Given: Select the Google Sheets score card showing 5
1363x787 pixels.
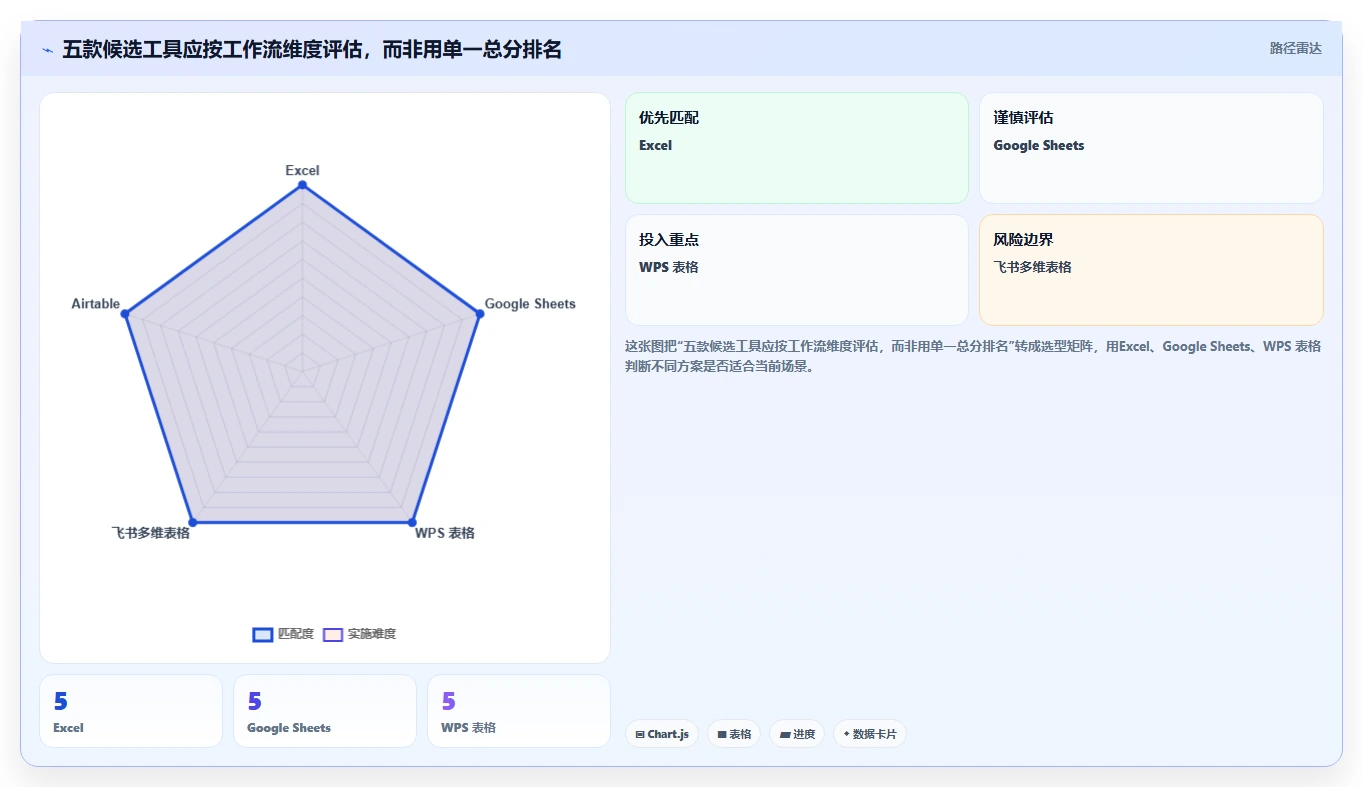Looking at the screenshot, I should coord(325,711).
